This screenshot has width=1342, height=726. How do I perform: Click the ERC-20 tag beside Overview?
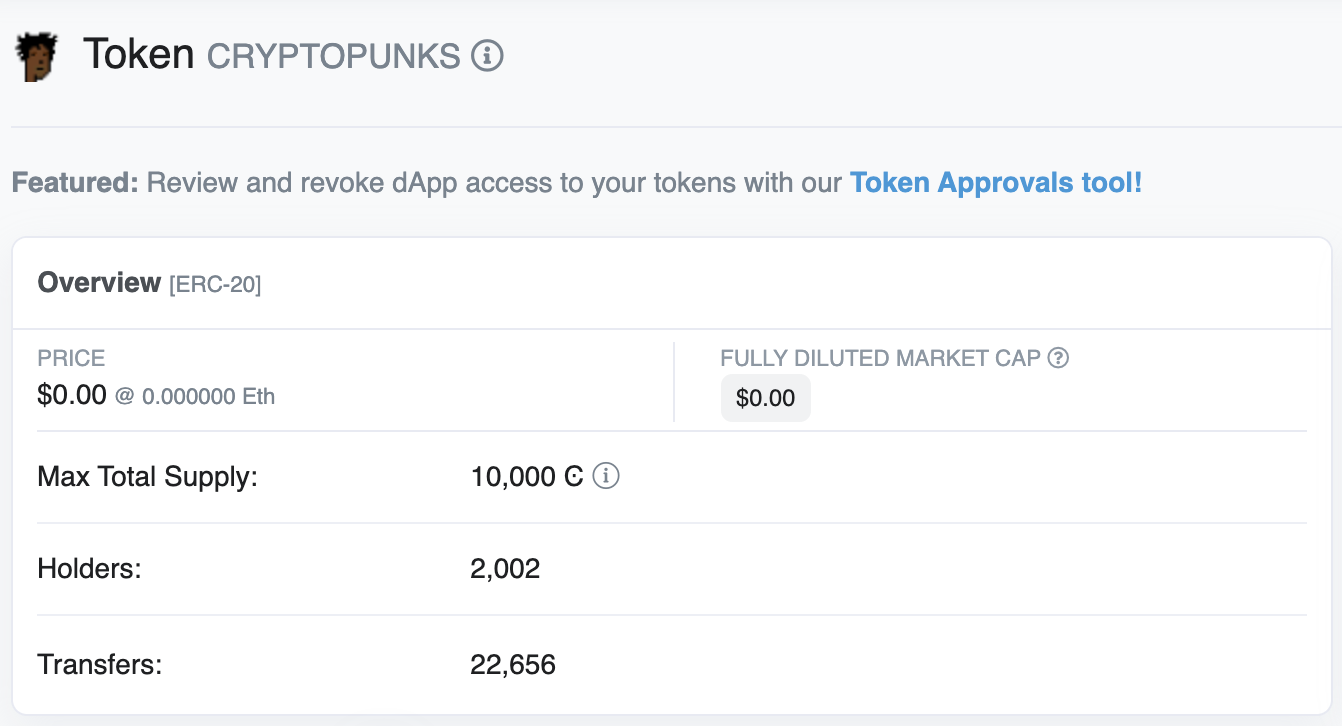[x=215, y=285]
